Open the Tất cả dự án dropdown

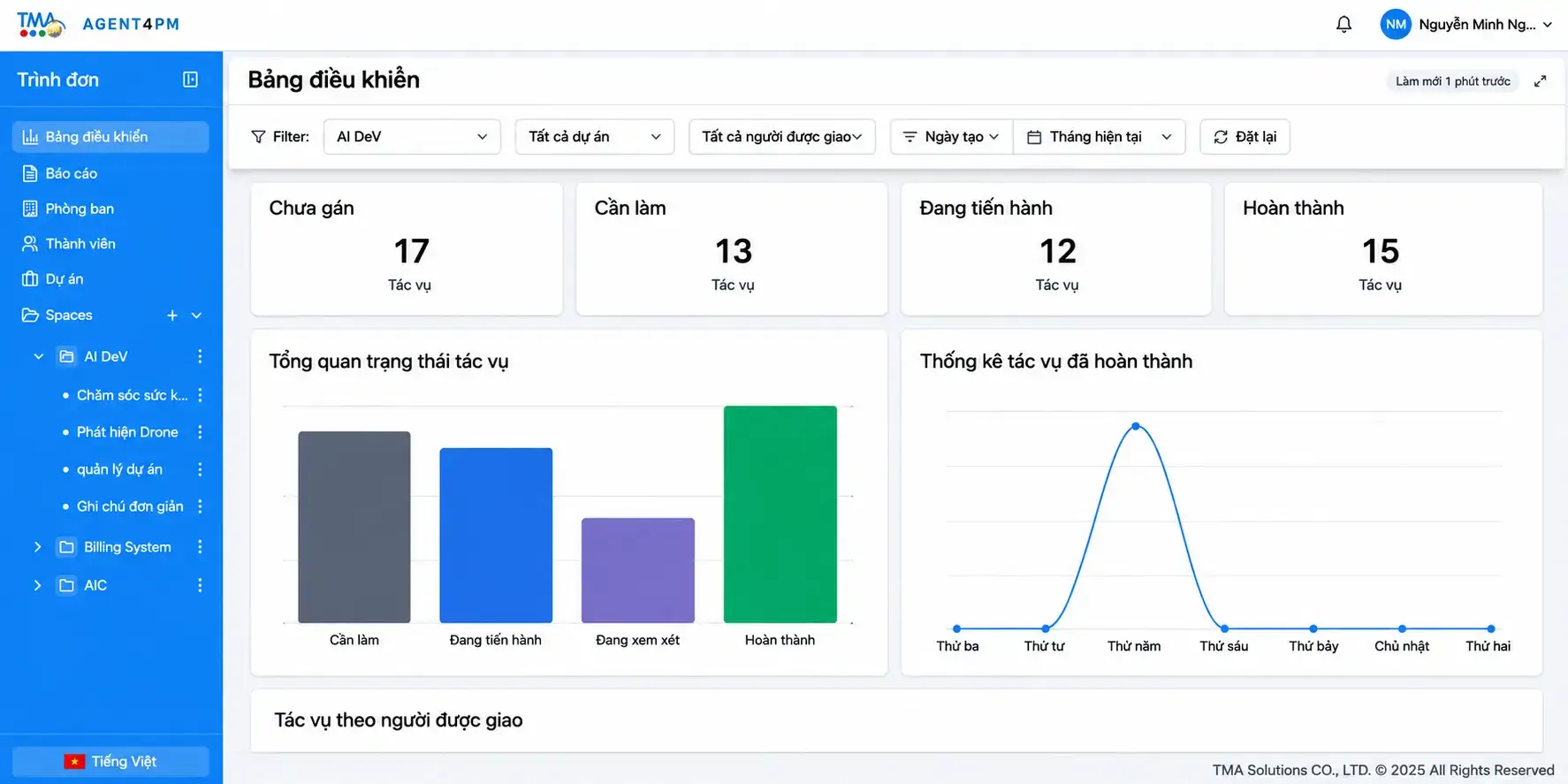pyautogui.click(x=595, y=137)
